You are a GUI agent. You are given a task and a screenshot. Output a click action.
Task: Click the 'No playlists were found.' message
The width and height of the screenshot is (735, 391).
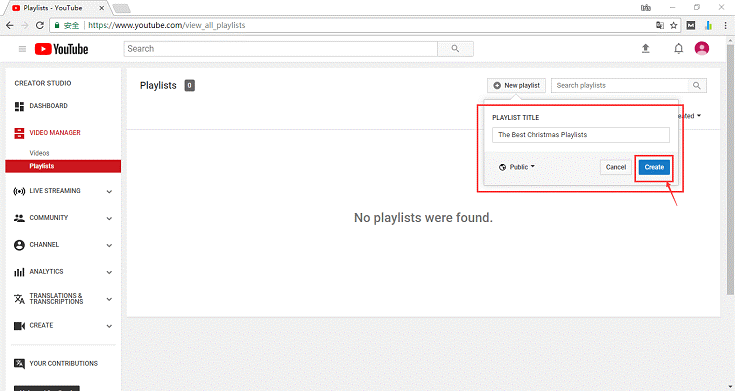(423, 218)
